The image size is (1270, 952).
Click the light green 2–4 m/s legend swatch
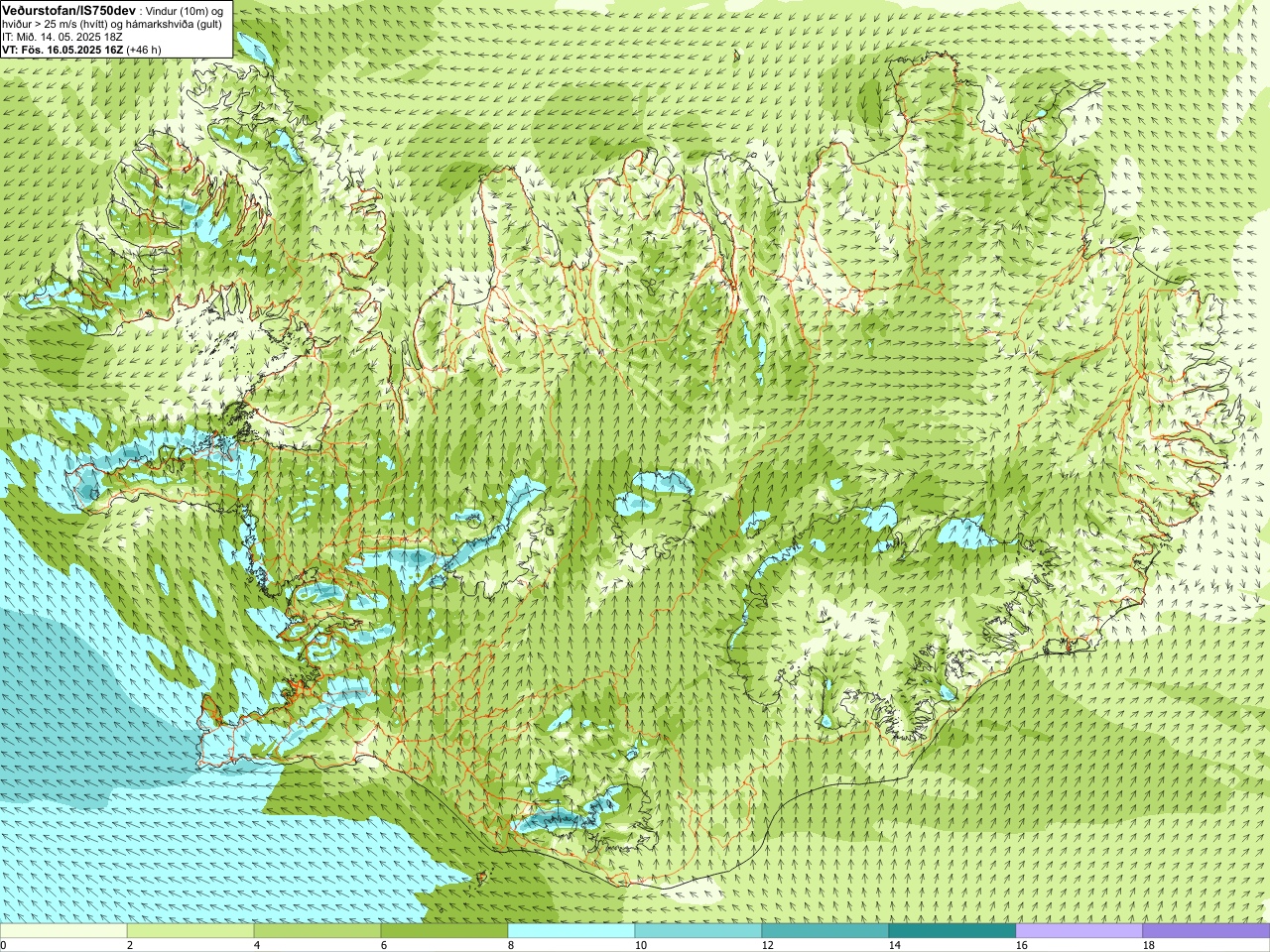190,931
